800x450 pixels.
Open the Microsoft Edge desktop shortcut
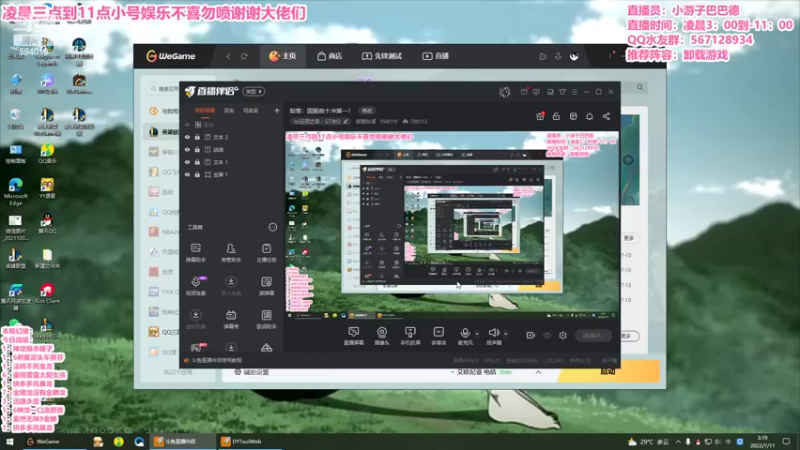click(x=15, y=191)
